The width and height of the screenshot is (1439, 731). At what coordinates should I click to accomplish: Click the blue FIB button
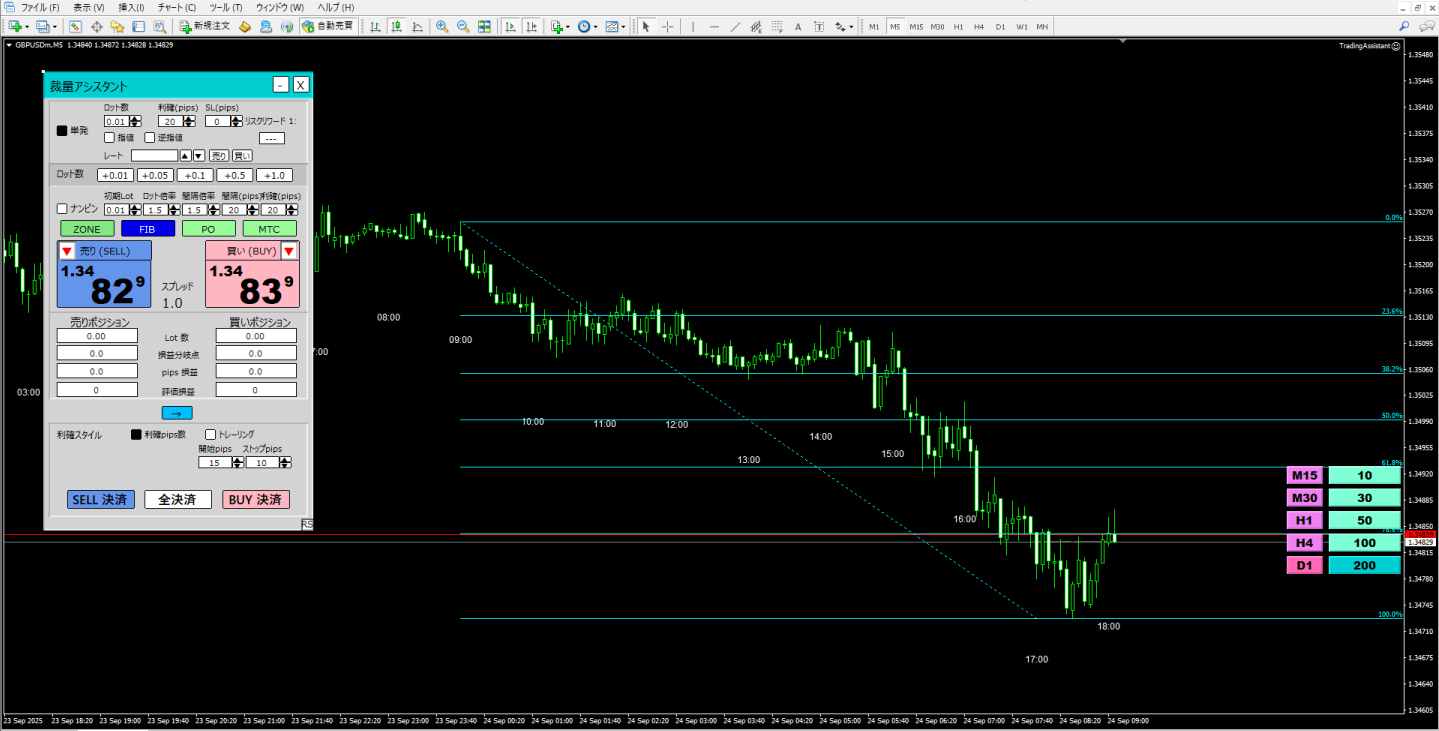(147, 229)
